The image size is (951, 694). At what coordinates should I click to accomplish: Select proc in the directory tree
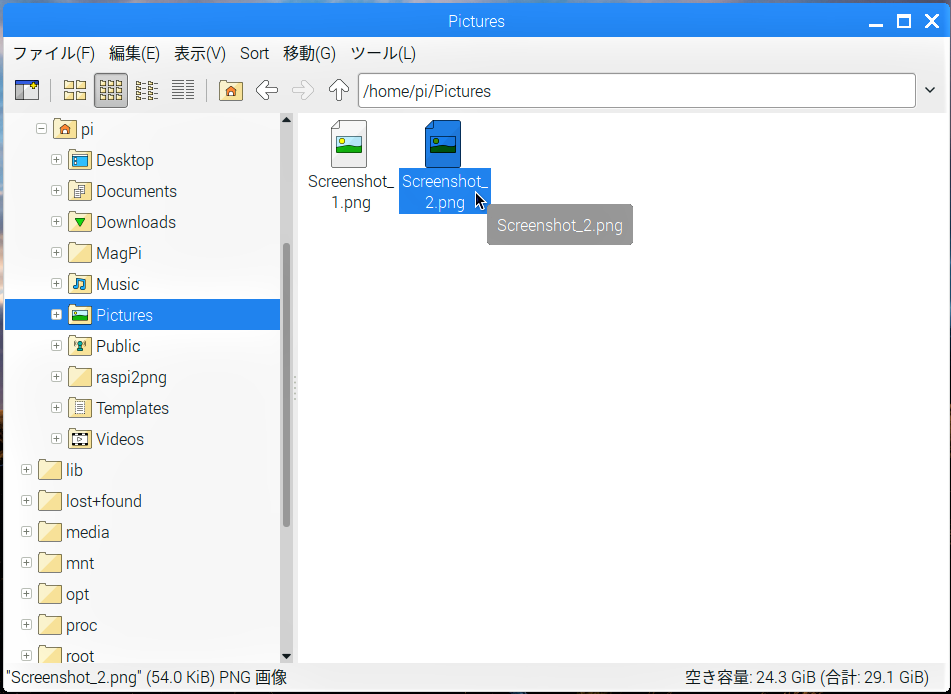pos(81,625)
